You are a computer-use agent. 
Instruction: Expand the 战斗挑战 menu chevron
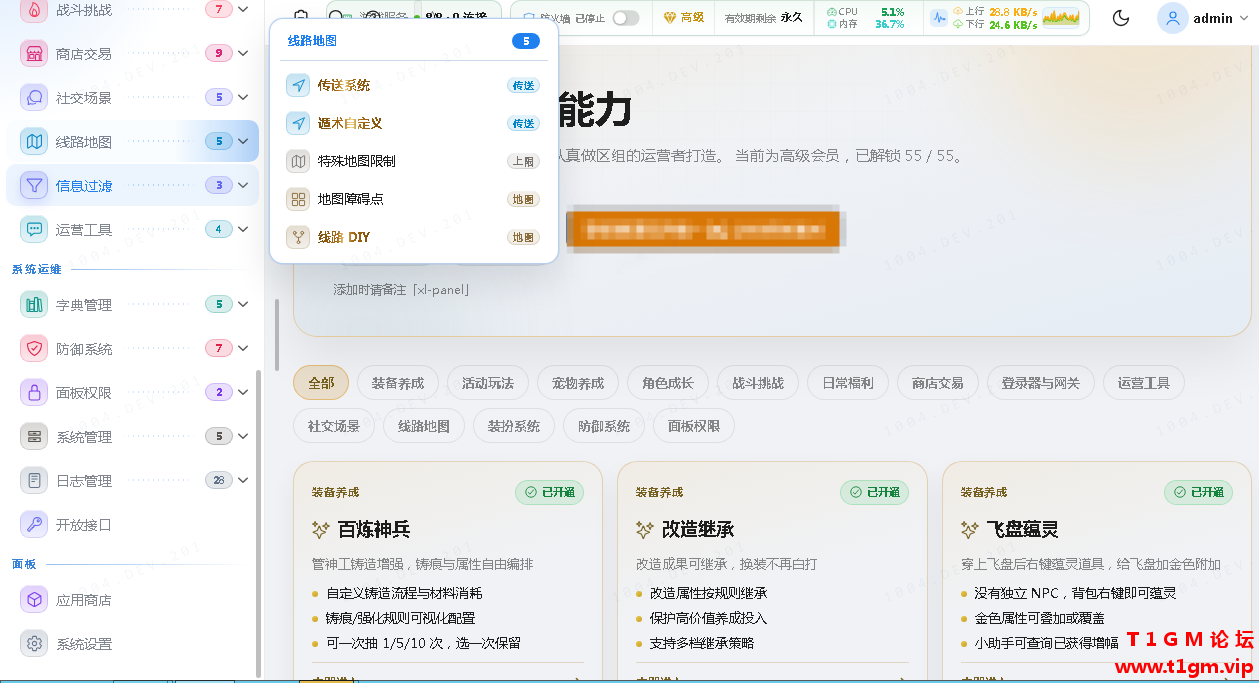tap(243, 9)
